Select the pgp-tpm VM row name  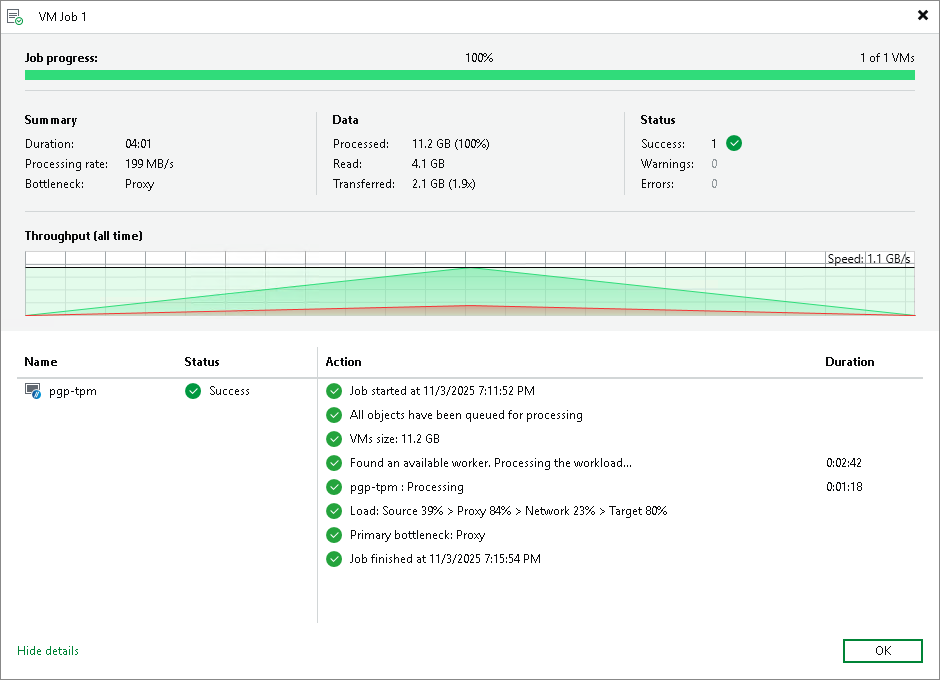coord(73,391)
